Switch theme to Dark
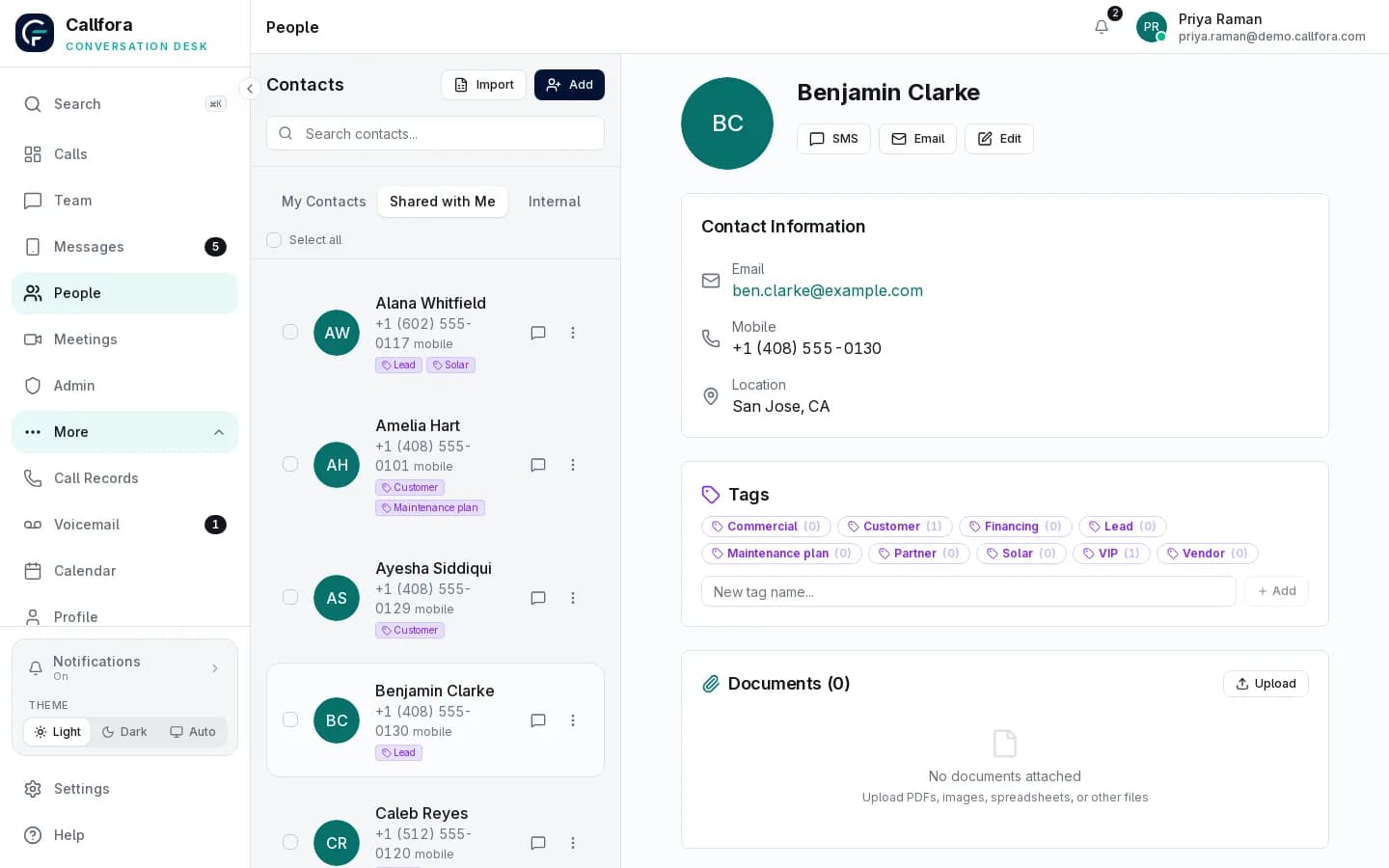Image resolution: width=1389 pixels, height=868 pixels. point(124,732)
